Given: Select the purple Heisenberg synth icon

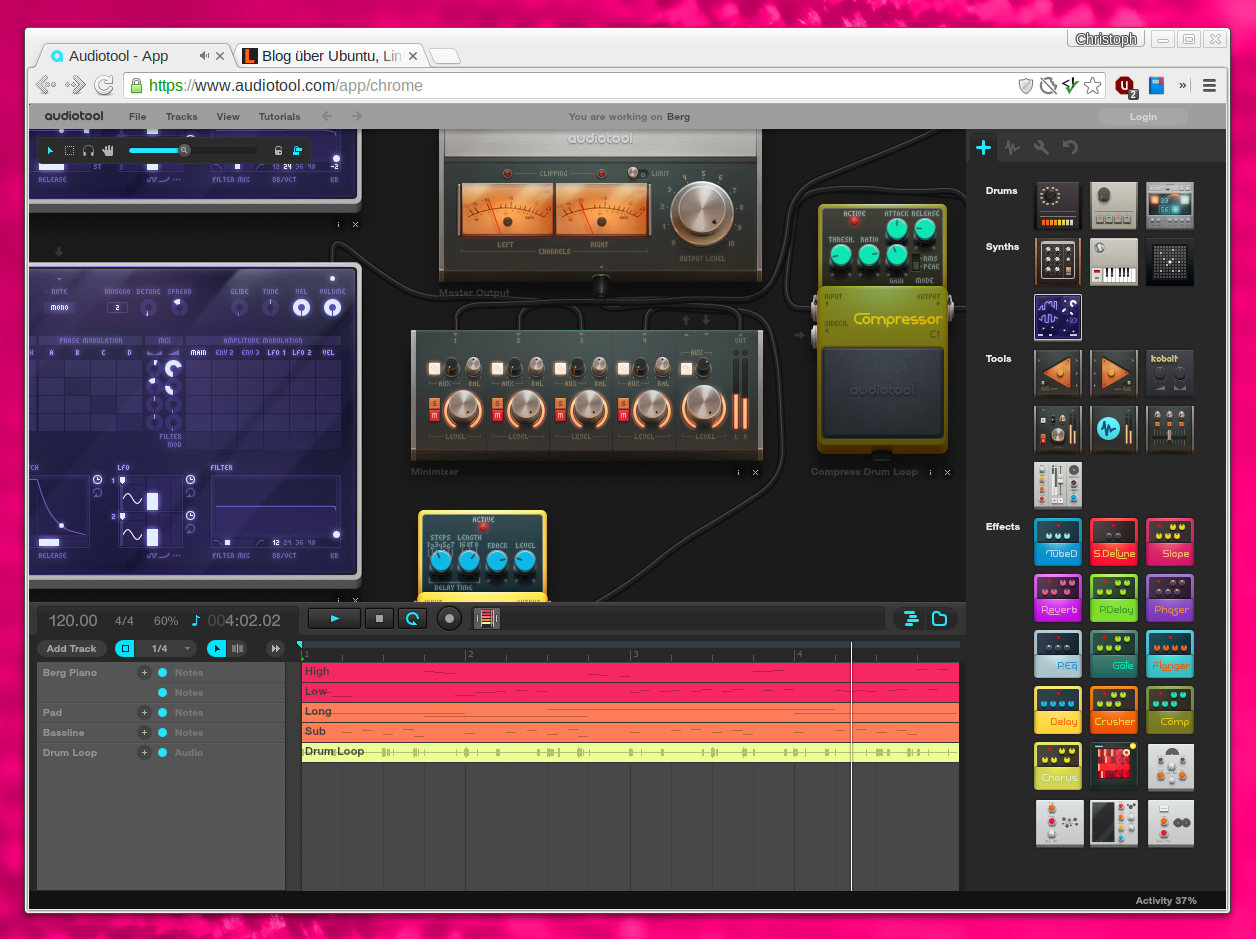Looking at the screenshot, I should (1058, 317).
